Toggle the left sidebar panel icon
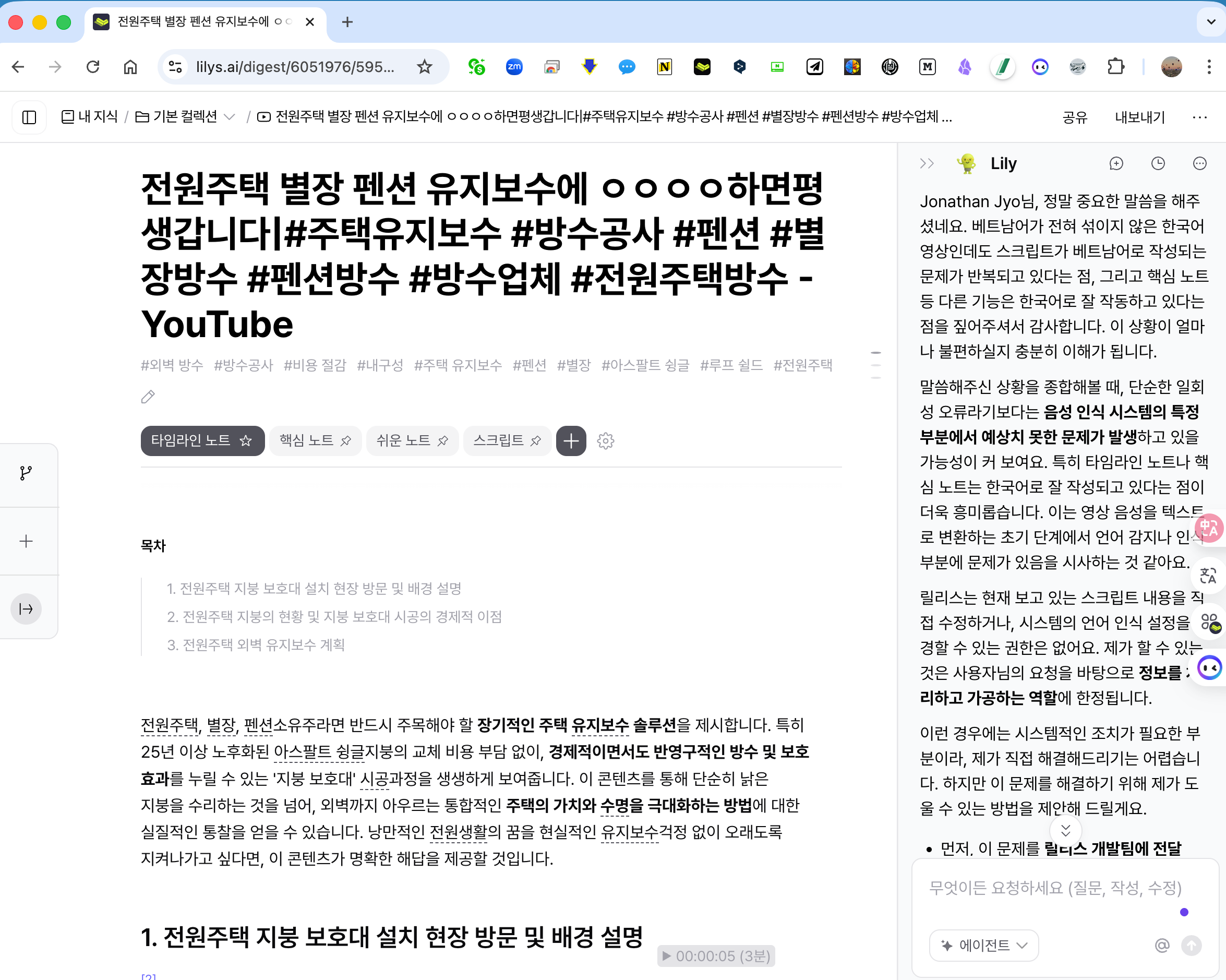 click(29, 117)
